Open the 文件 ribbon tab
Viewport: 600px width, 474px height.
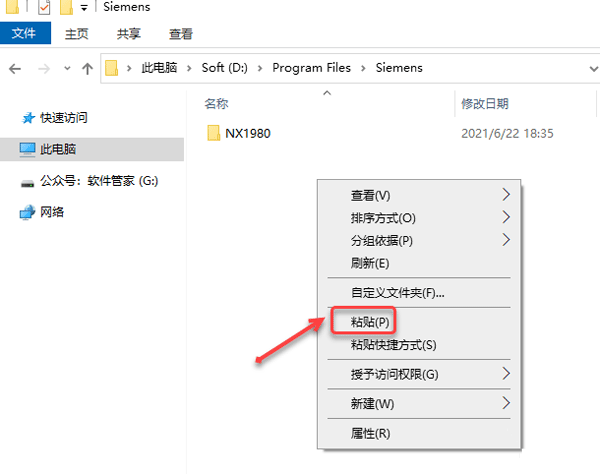click(x=25, y=33)
